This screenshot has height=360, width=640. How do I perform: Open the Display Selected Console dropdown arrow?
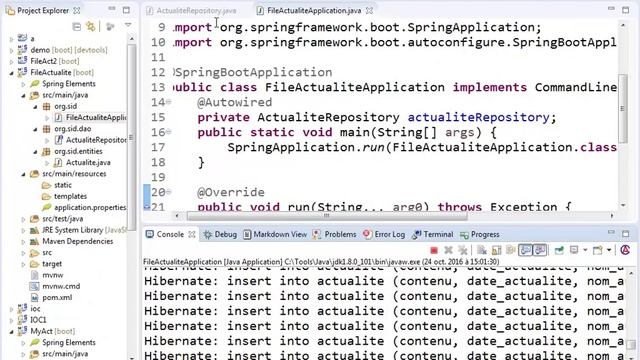click(585, 250)
